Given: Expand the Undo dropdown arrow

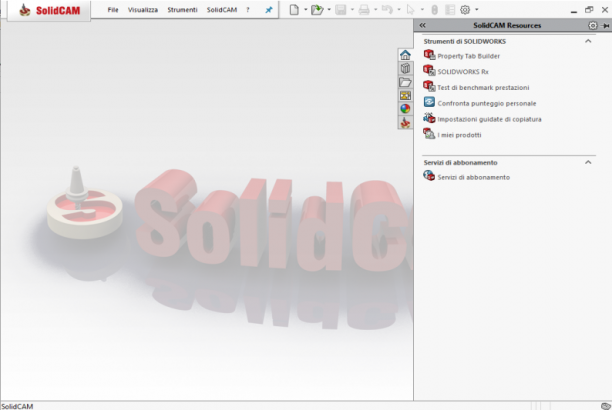Looking at the screenshot, I should click(399, 10).
